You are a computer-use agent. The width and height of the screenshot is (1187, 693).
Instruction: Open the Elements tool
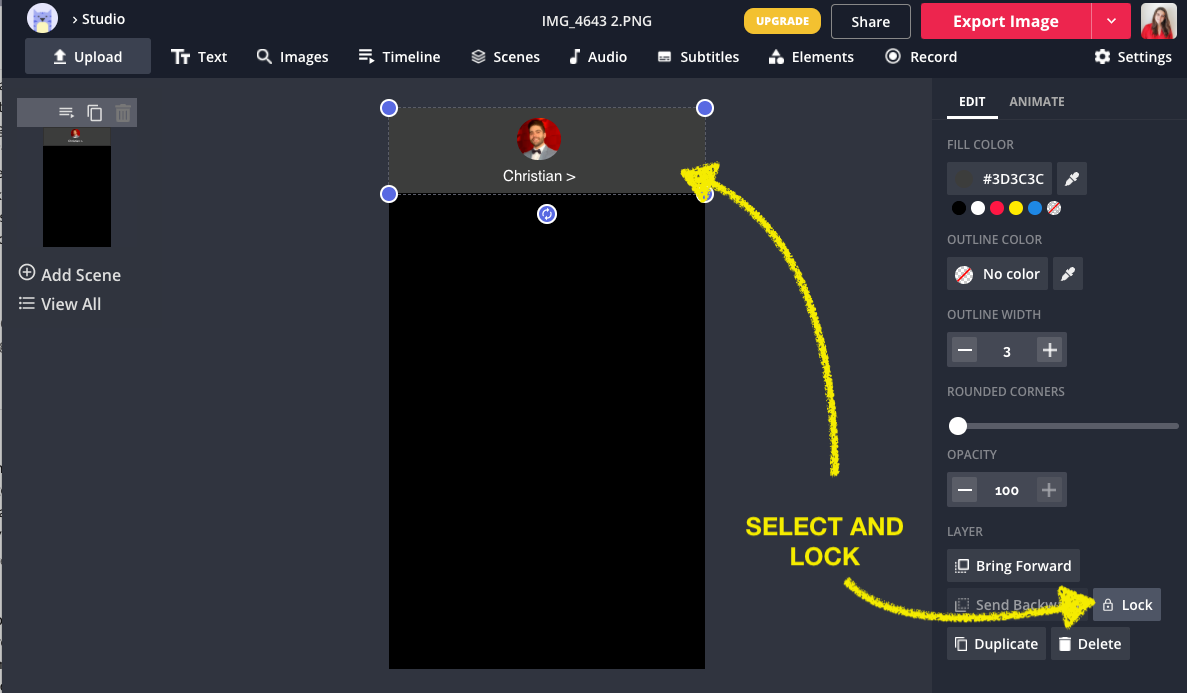coord(811,57)
